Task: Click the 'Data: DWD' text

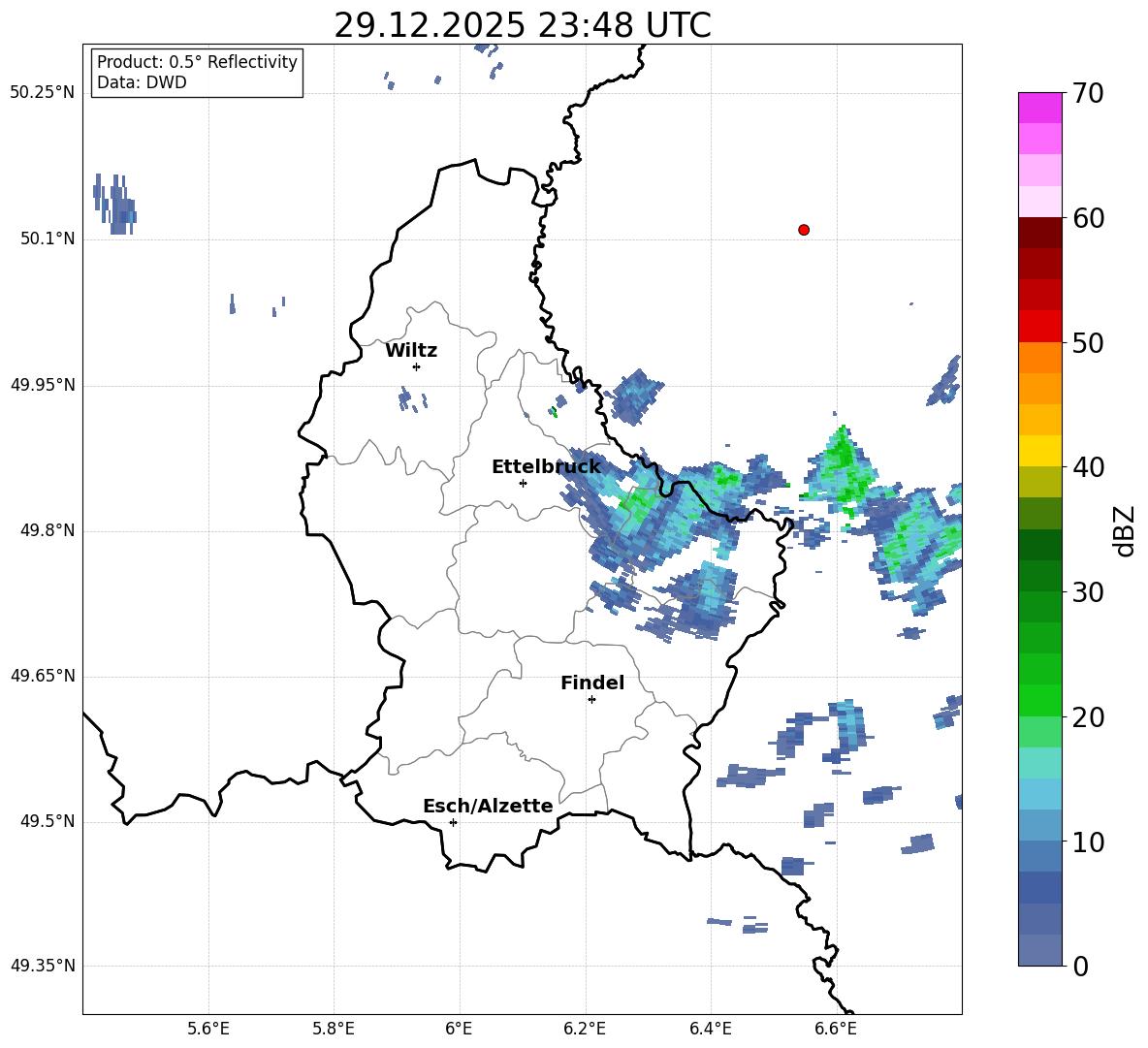Action: tap(142, 82)
